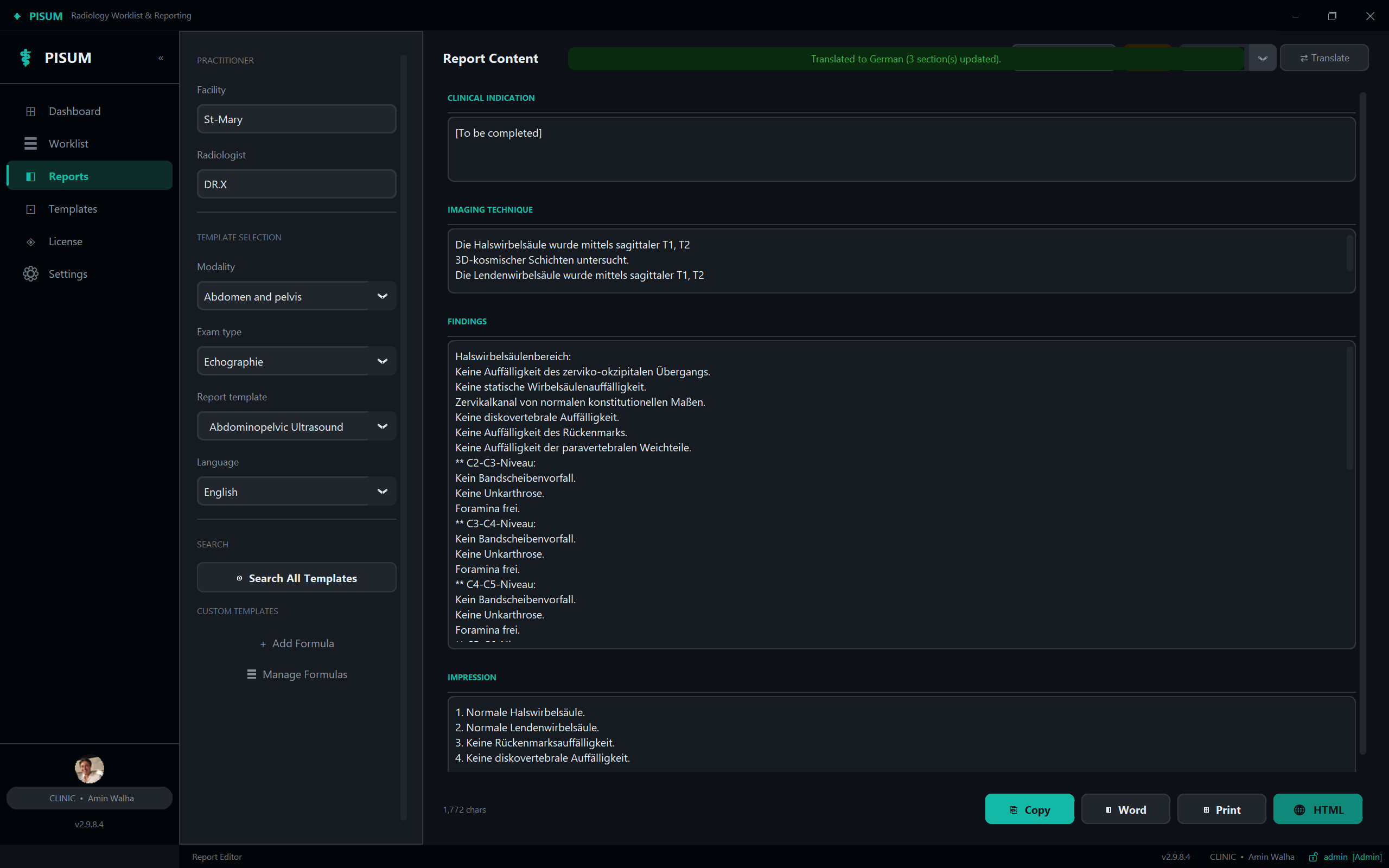1389x868 pixels.
Task: Click the Translate button
Action: (x=1324, y=58)
